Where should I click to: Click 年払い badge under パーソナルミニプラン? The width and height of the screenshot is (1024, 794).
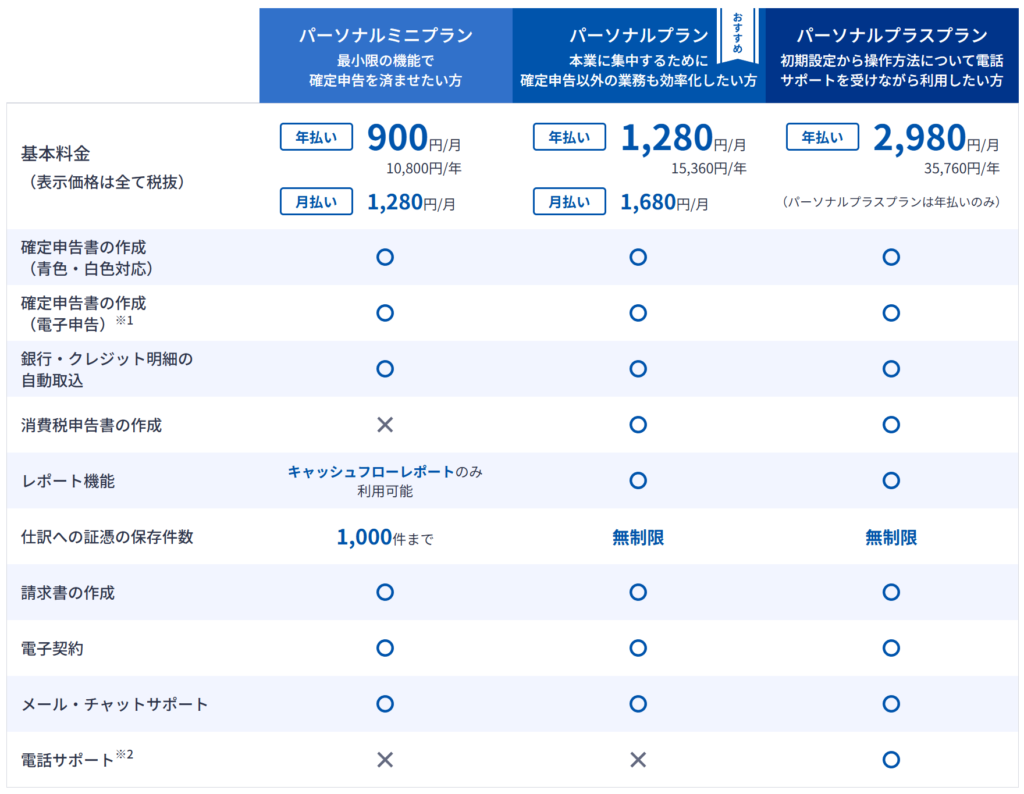pyautogui.click(x=316, y=138)
